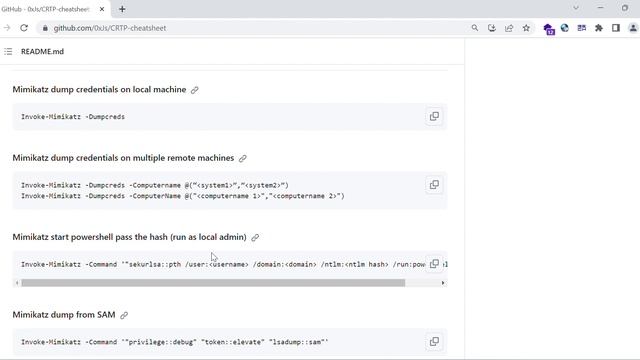
Task: Open anchor link beside pass the hash heading
Action: click(255, 238)
